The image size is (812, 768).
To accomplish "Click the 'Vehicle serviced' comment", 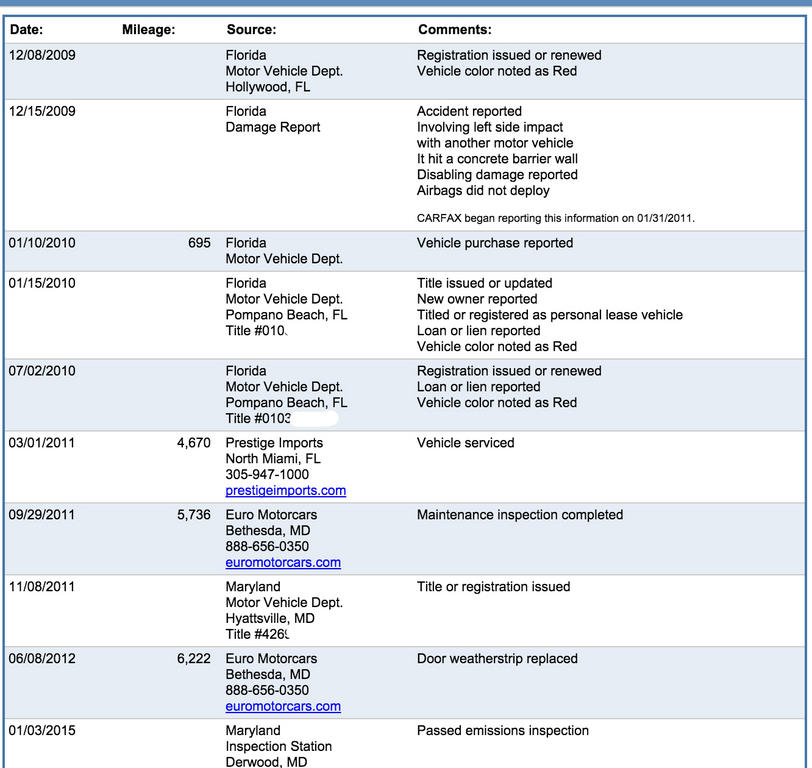I will (x=465, y=443).
